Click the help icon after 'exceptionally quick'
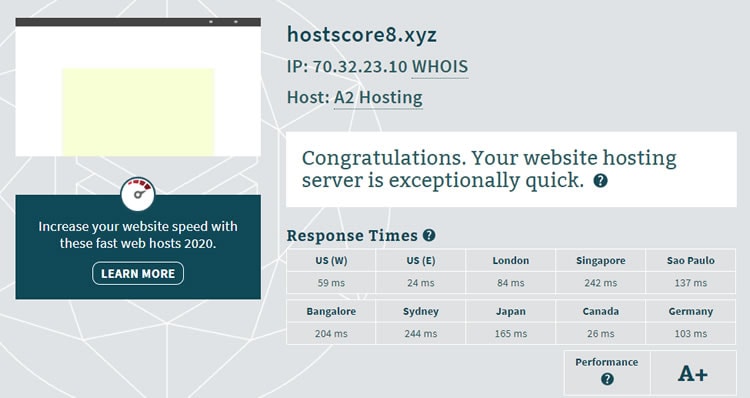The image size is (750, 398). [600, 181]
